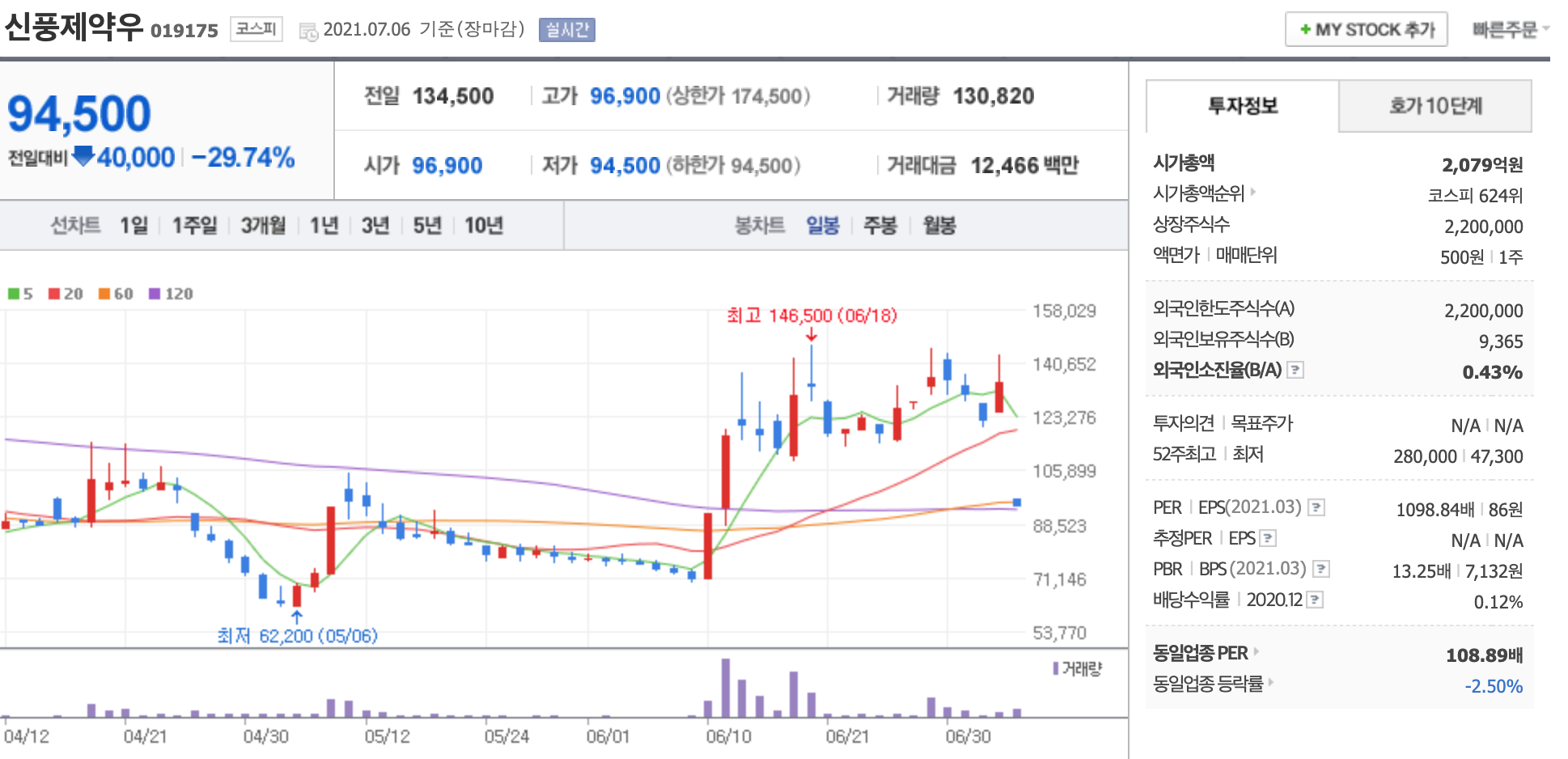Select the 1일 line chart period

click(x=134, y=225)
